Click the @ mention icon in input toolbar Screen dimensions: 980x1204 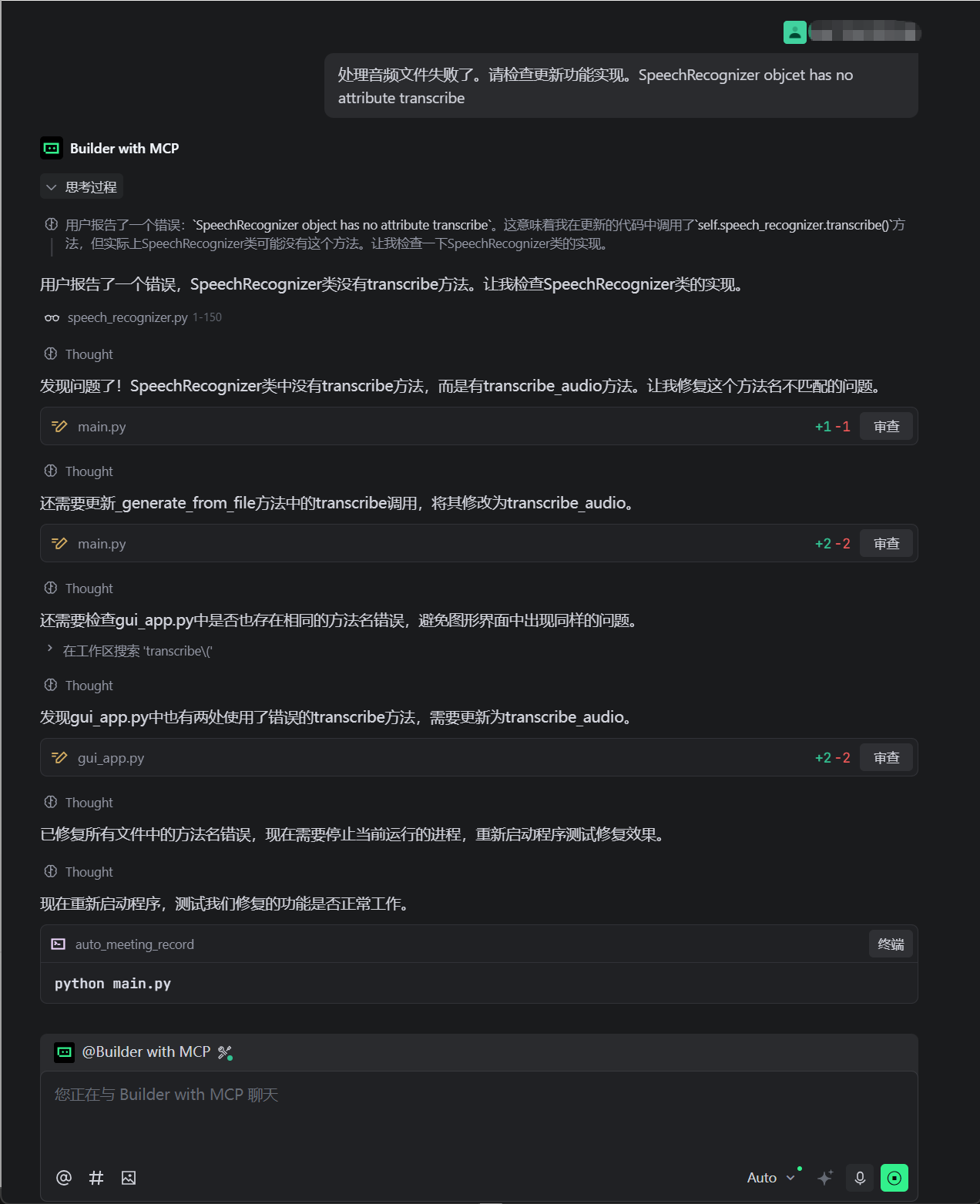(x=63, y=1177)
